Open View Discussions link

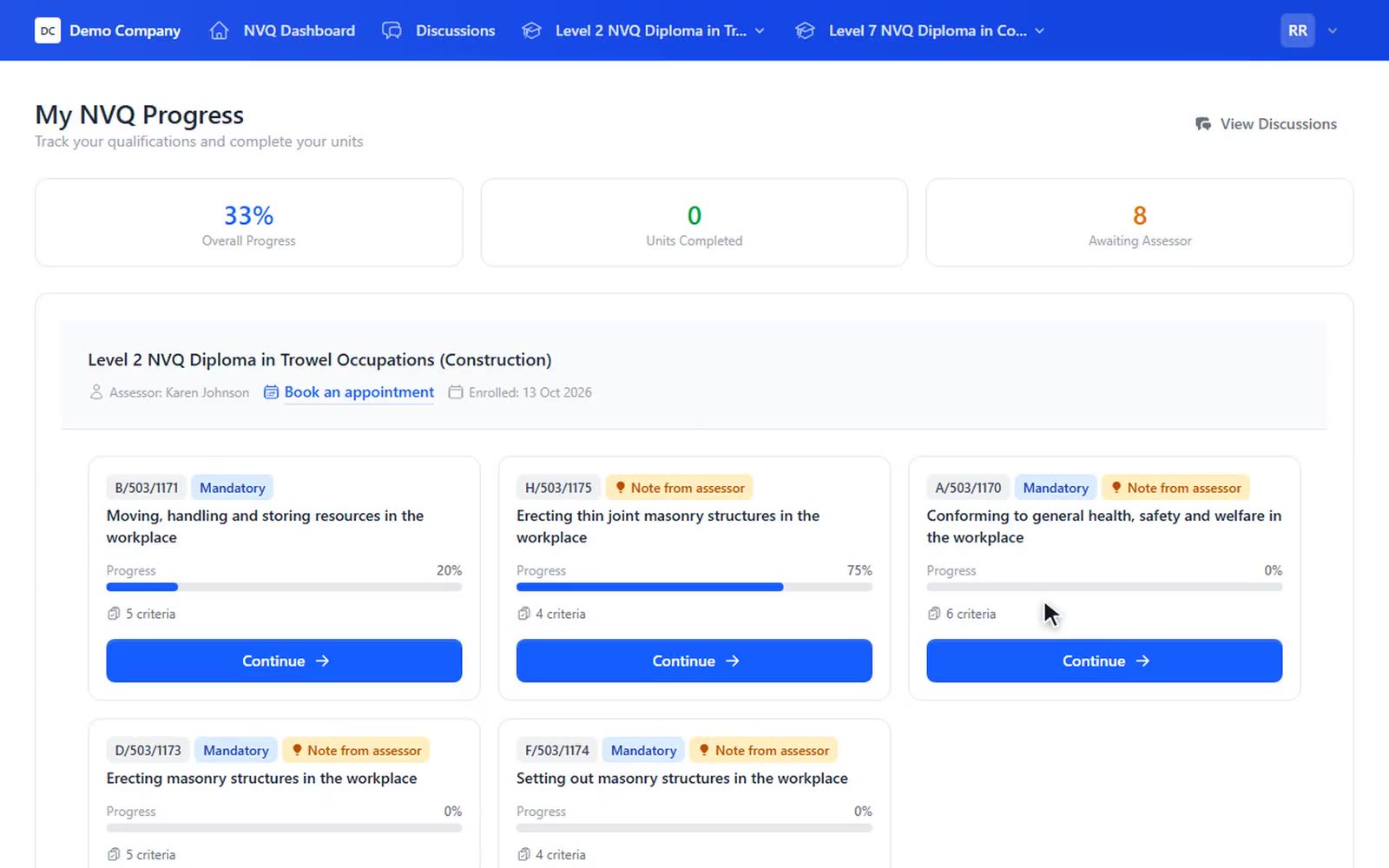(x=1266, y=124)
